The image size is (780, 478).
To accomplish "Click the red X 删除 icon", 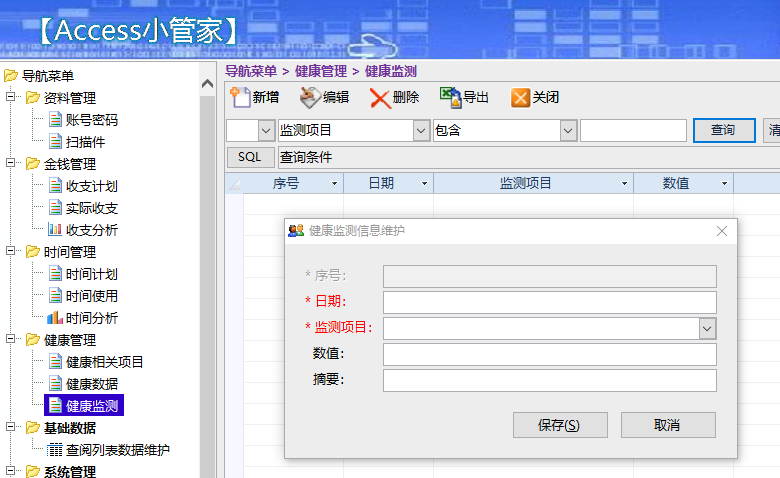I will [380, 98].
